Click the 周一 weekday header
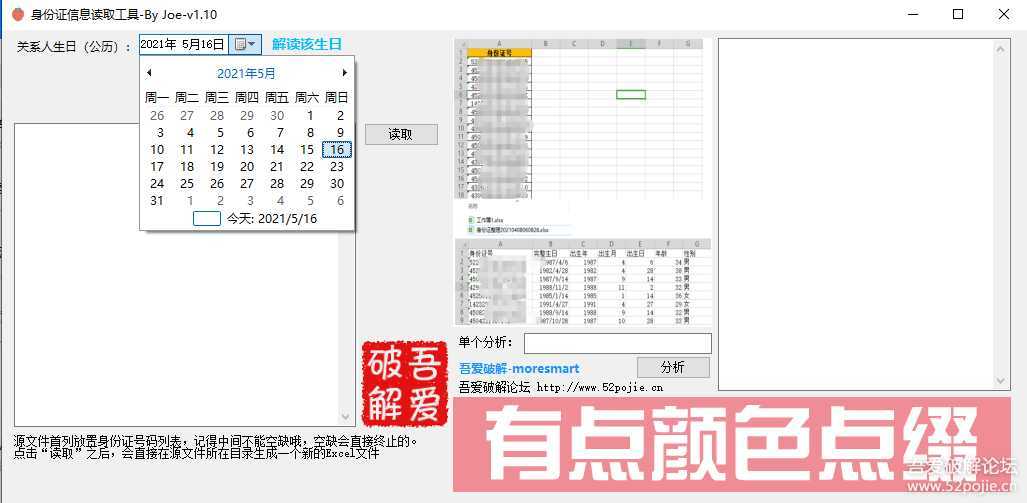1027x503 pixels. point(157,98)
